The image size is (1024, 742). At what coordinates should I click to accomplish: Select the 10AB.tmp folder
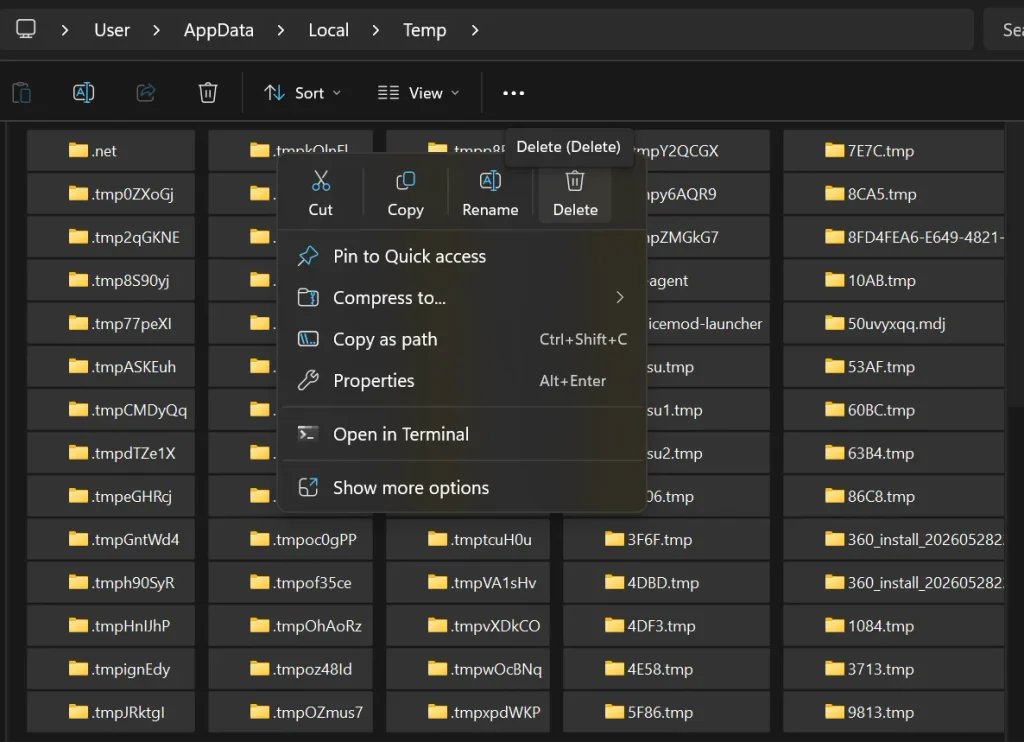coord(893,280)
